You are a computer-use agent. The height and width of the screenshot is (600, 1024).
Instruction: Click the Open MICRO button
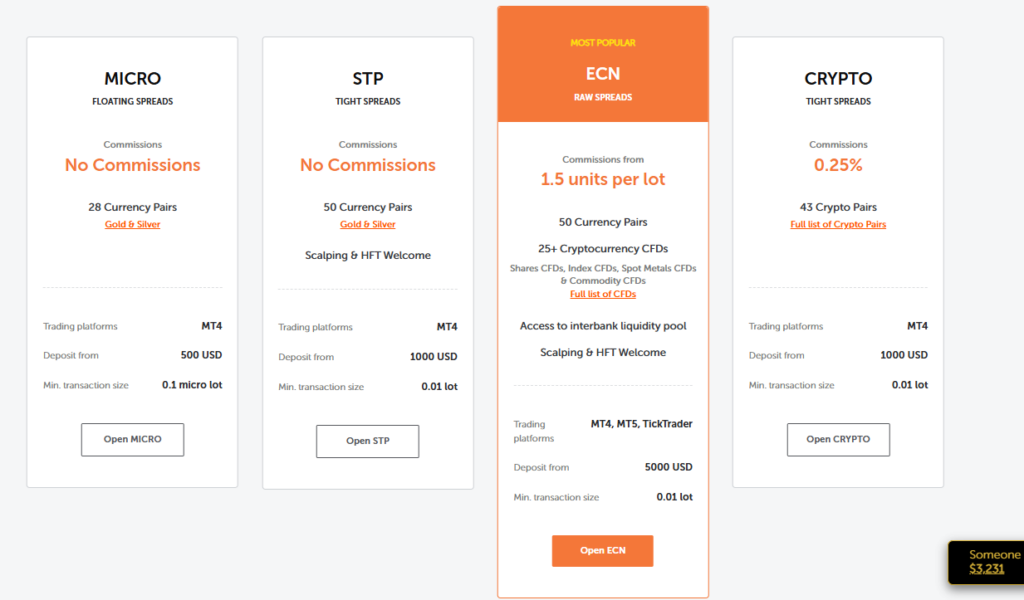[x=132, y=440]
